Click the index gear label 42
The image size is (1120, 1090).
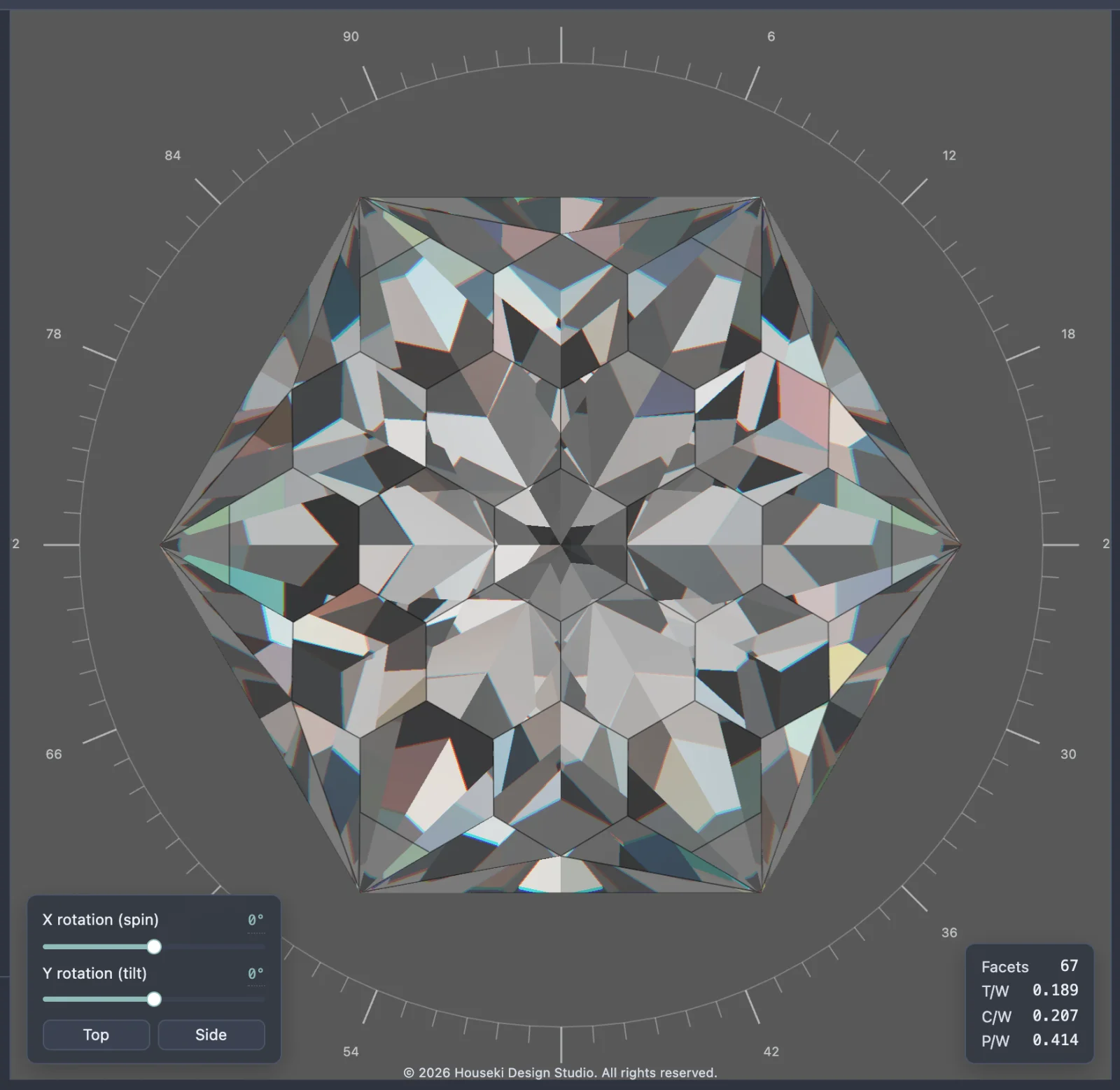(771, 1051)
